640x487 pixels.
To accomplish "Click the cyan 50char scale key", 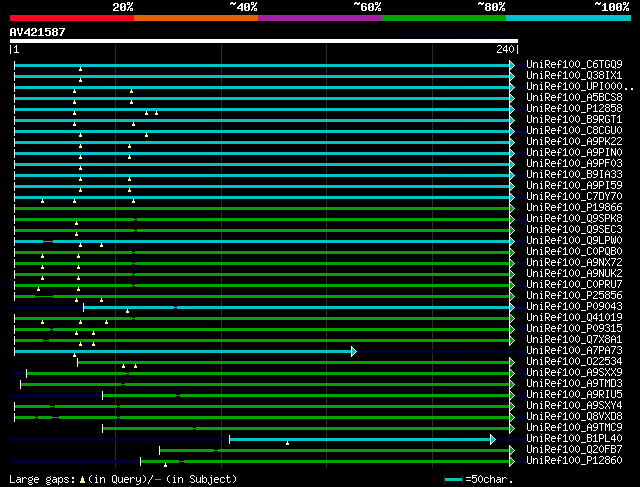I will (x=453, y=479).
